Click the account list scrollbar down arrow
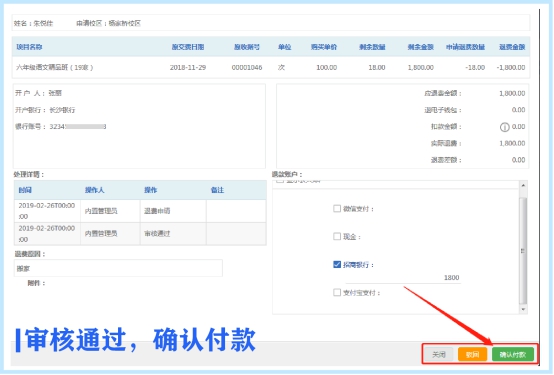 point(523,310)
